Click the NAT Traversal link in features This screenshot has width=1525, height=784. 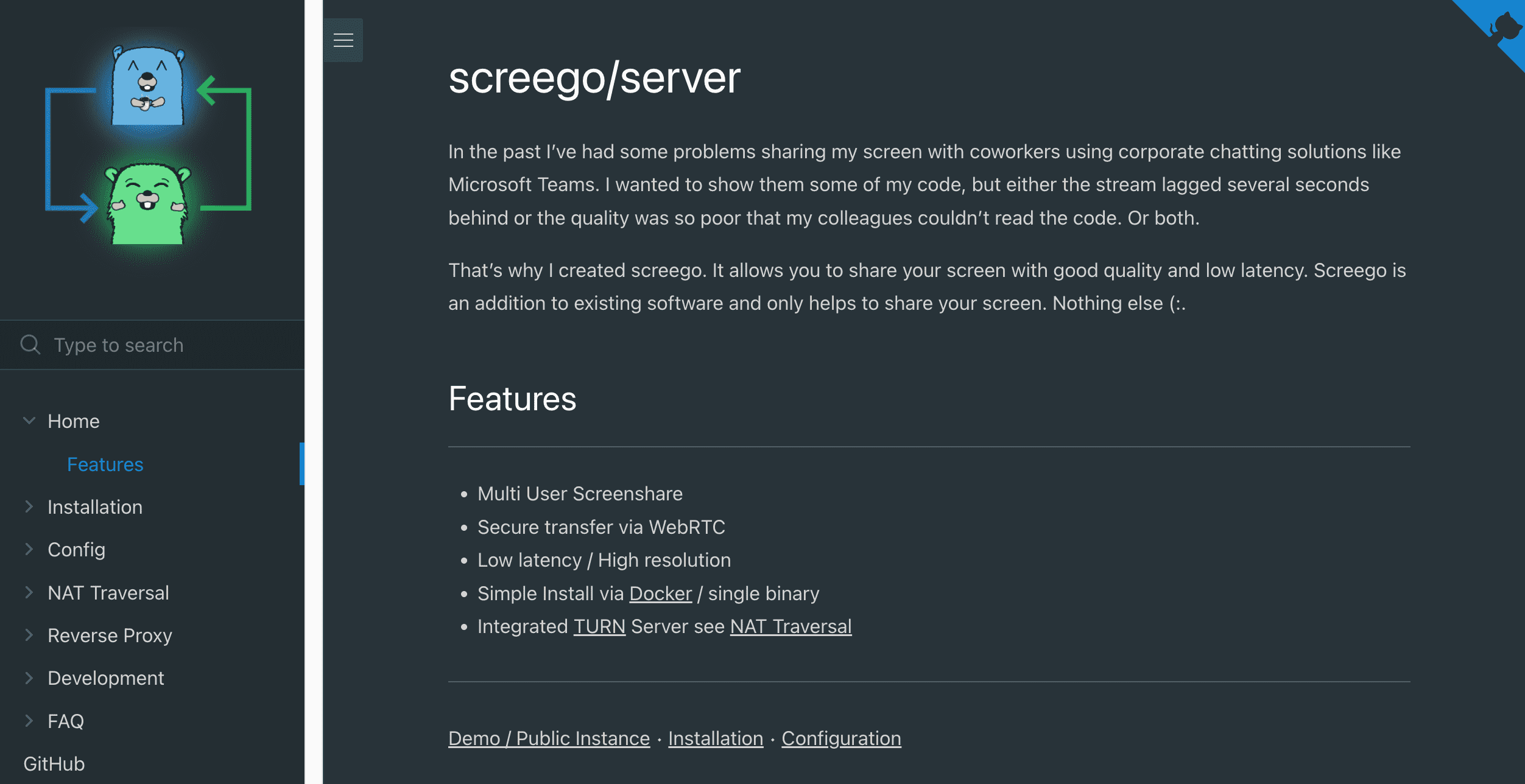click(790, 625)
